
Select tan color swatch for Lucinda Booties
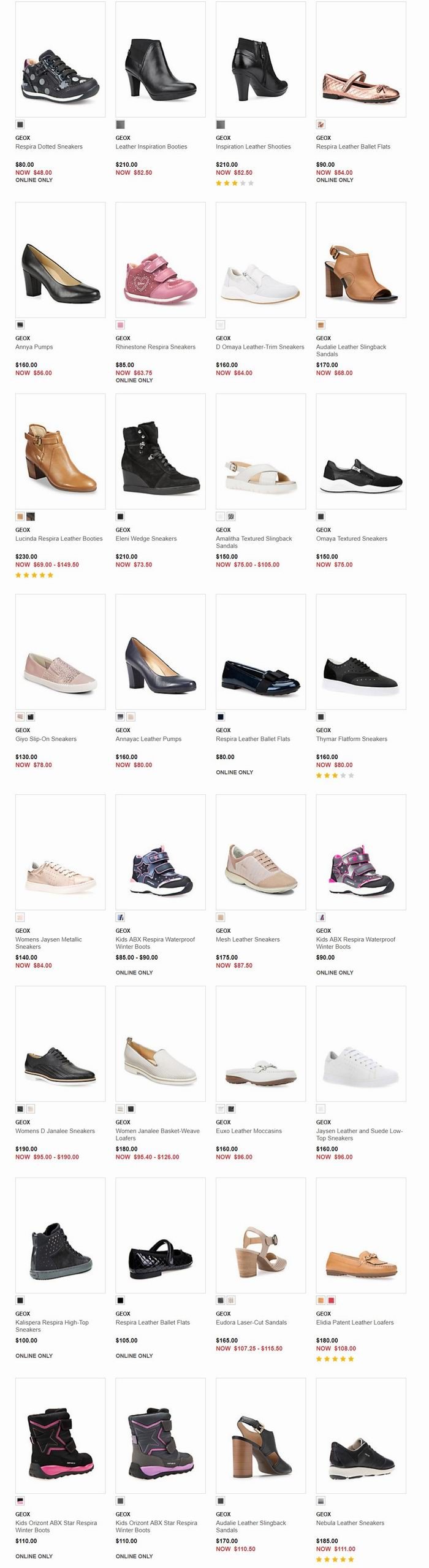point(20,516)
